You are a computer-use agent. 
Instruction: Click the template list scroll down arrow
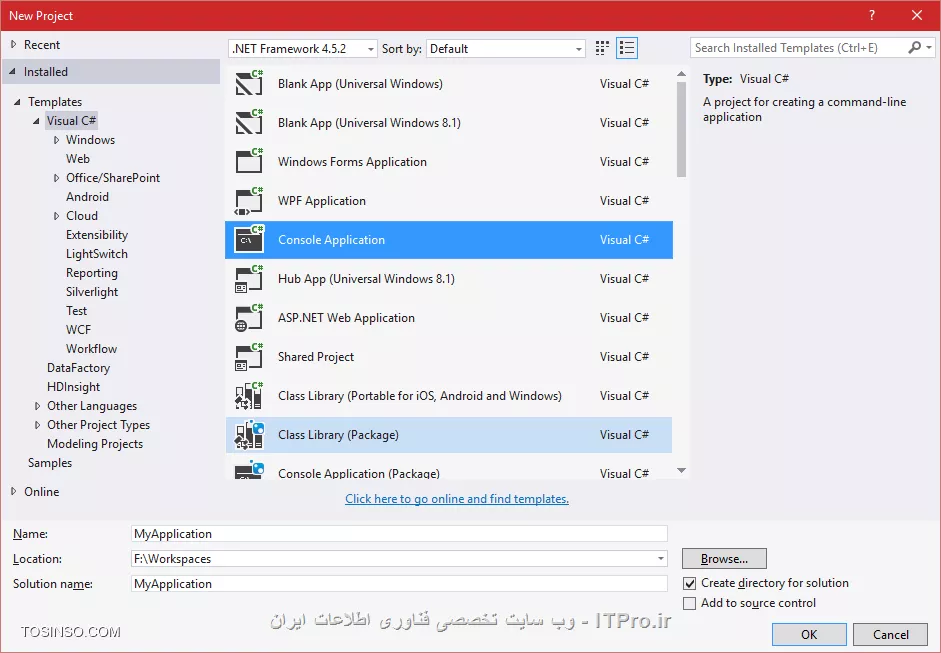pyautogui.click(x=681, y=470)
